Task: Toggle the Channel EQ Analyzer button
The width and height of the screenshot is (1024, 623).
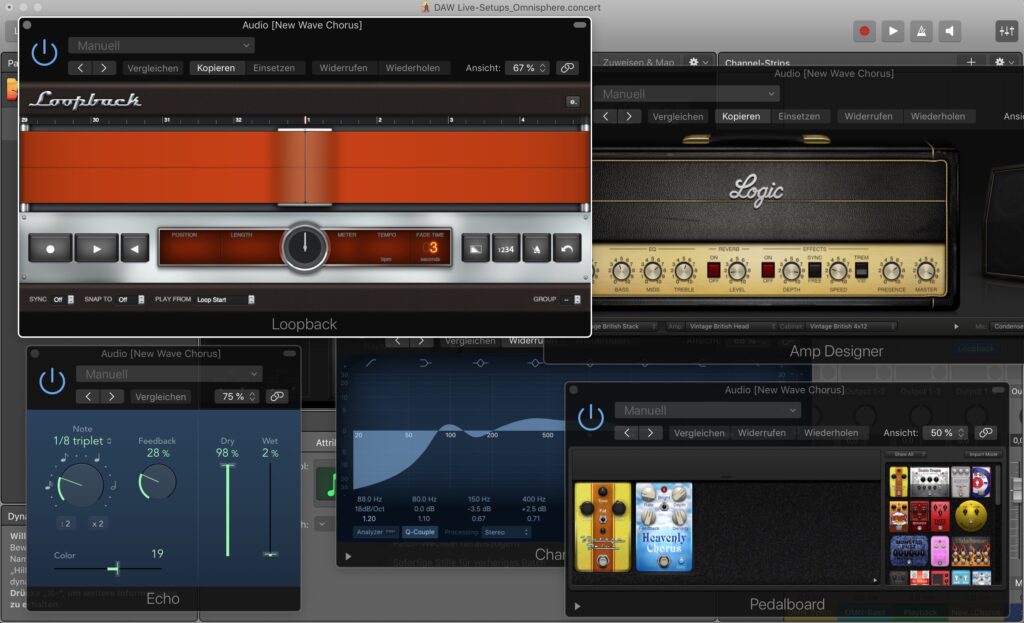Action: [x=375, y=532]
